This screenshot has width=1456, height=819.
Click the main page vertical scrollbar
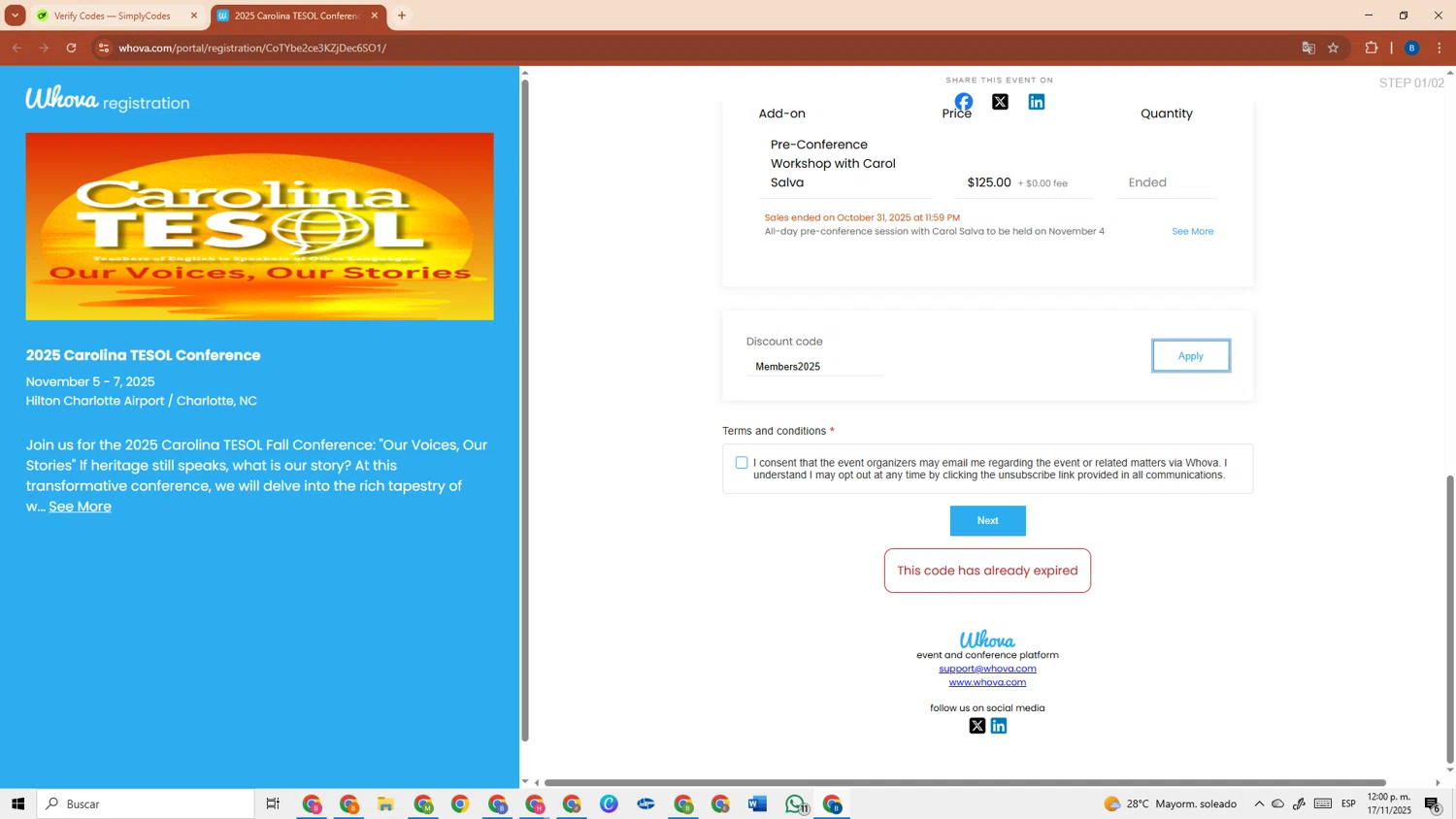(x=1450, y=619)
